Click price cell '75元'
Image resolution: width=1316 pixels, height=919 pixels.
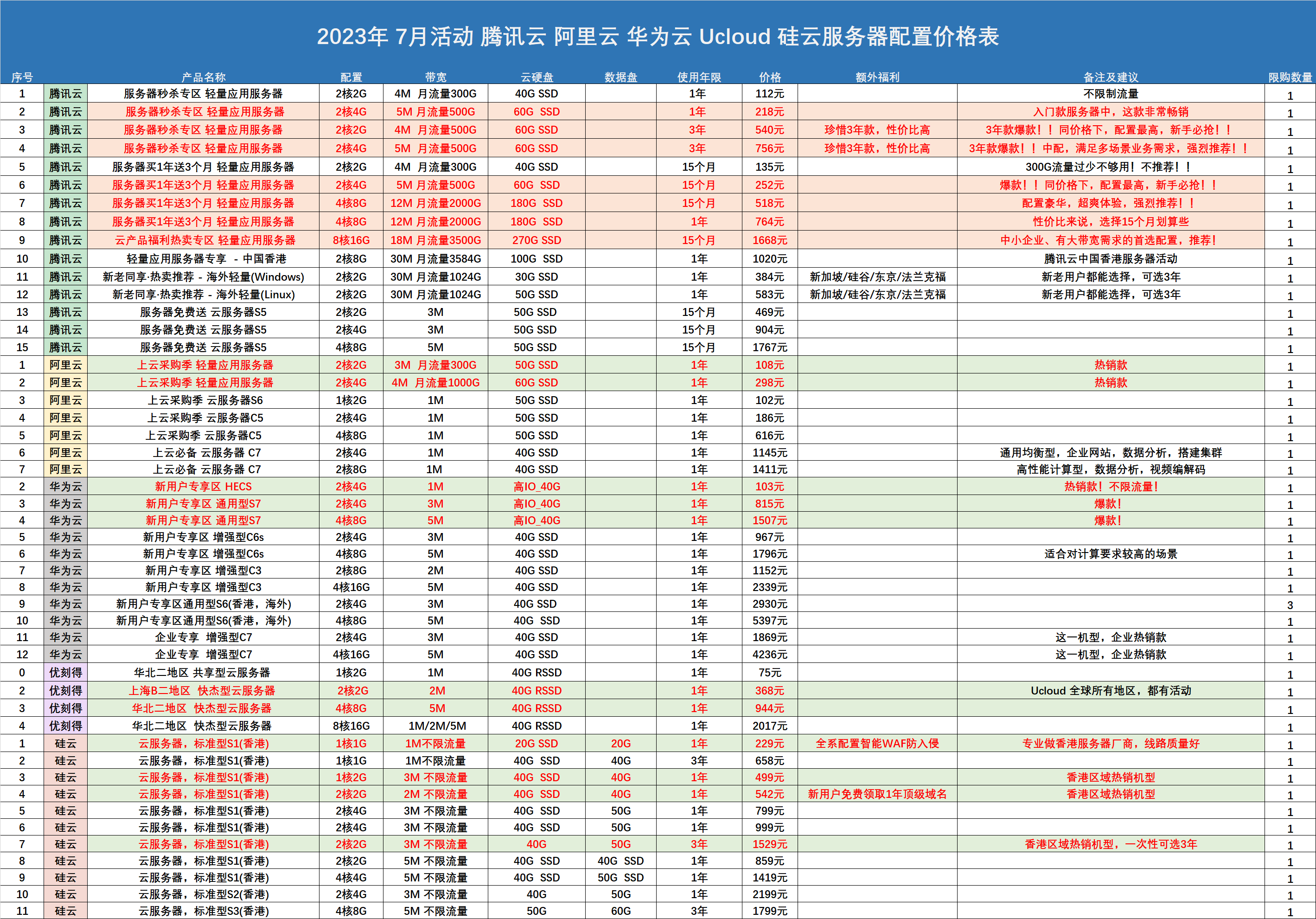pos(770,673)
